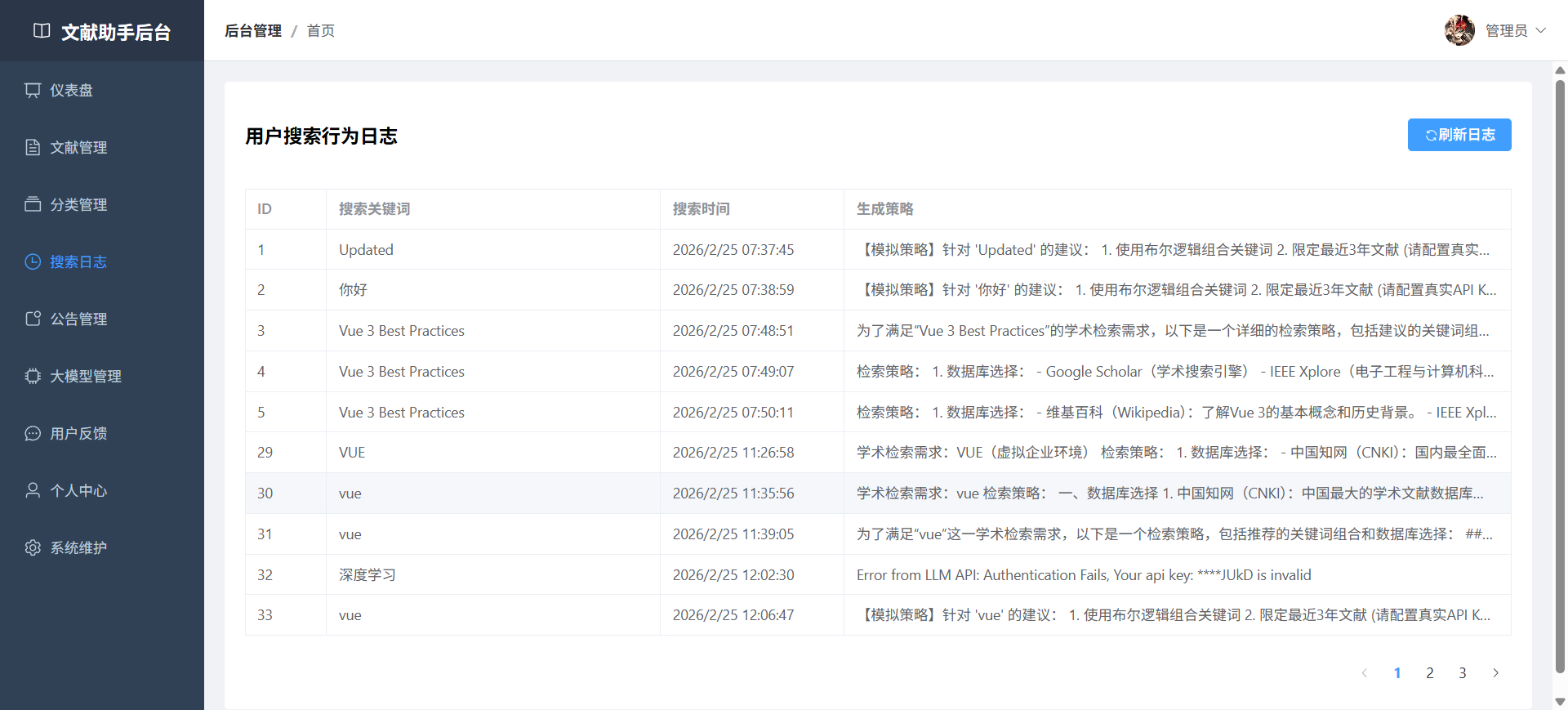Click the chat bubble icon beside 用户反馈
This screenshot has width=1568, height=710.
point(33,433)
